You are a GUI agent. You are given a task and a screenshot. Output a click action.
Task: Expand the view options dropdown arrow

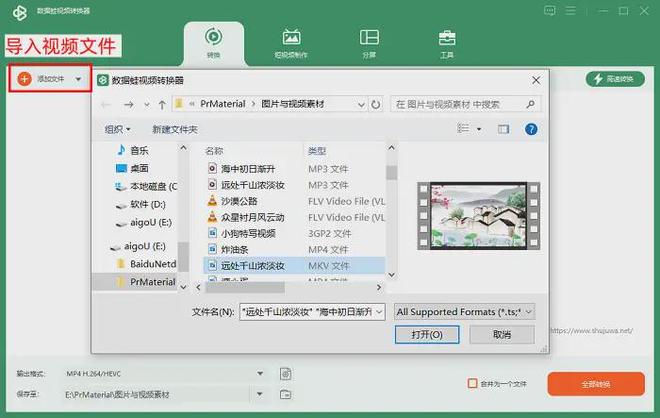point(479,129)
